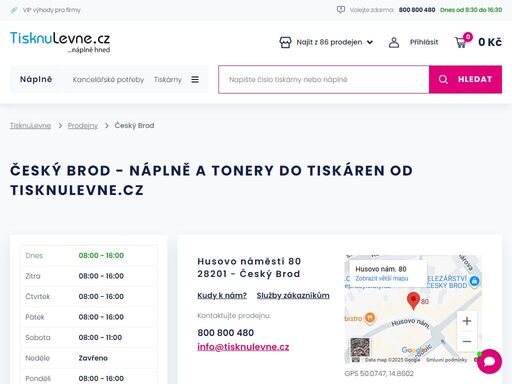Screen dimensions: 512x384
Task: Select Náplně menu item
Action: click(36, 79)
